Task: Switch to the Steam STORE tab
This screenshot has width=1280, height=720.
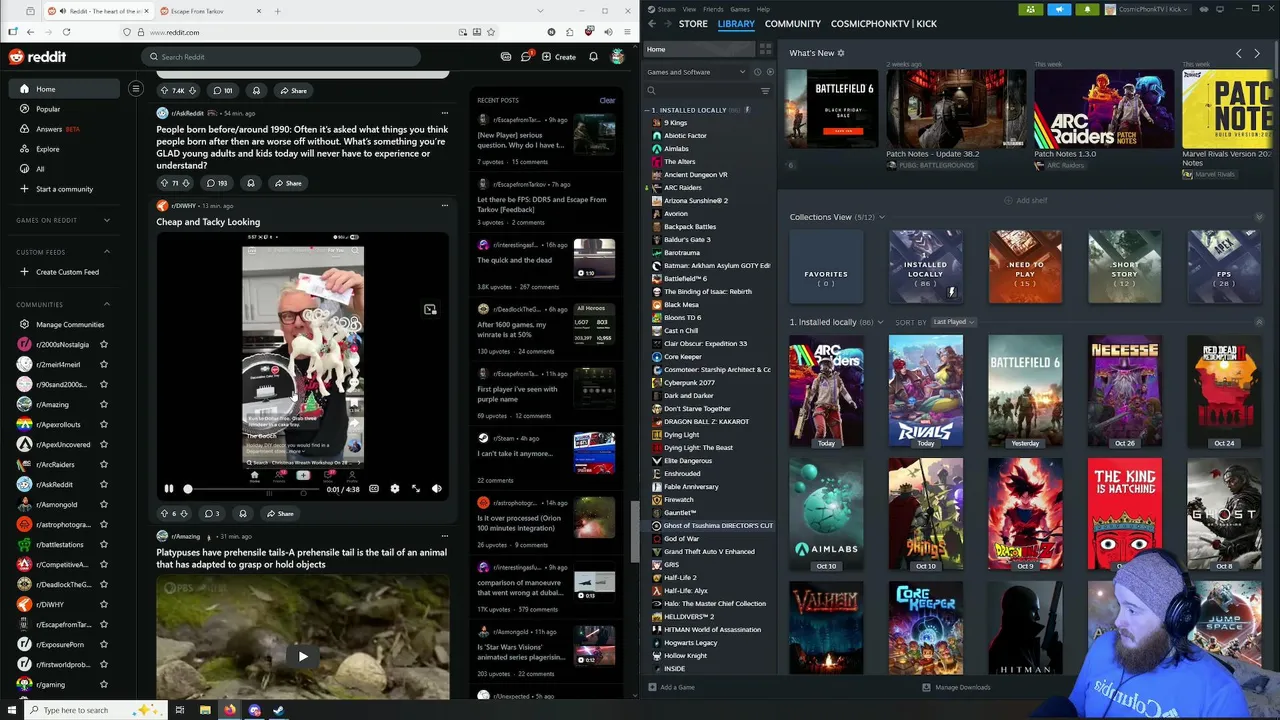Action: pos(693,24)
